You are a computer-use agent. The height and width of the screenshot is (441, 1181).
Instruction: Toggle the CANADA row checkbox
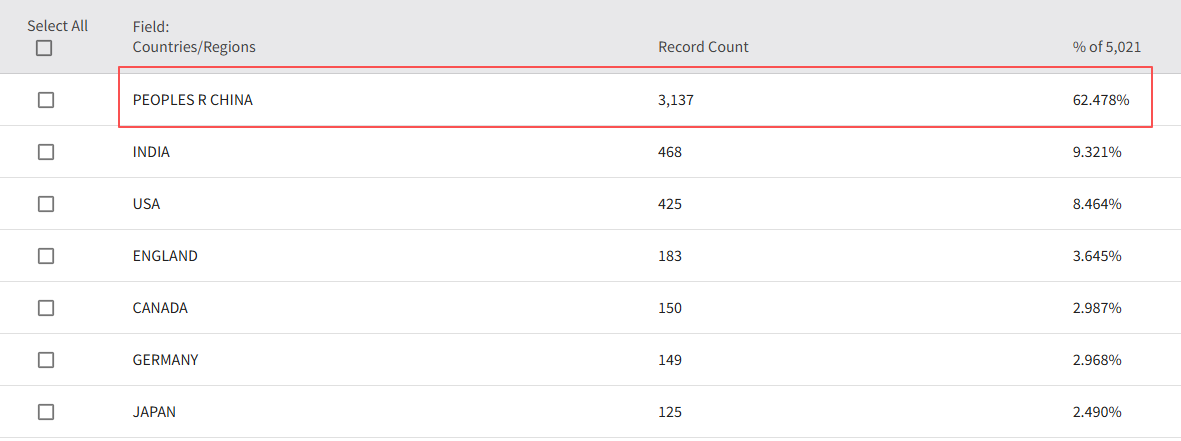pos(46,308)
